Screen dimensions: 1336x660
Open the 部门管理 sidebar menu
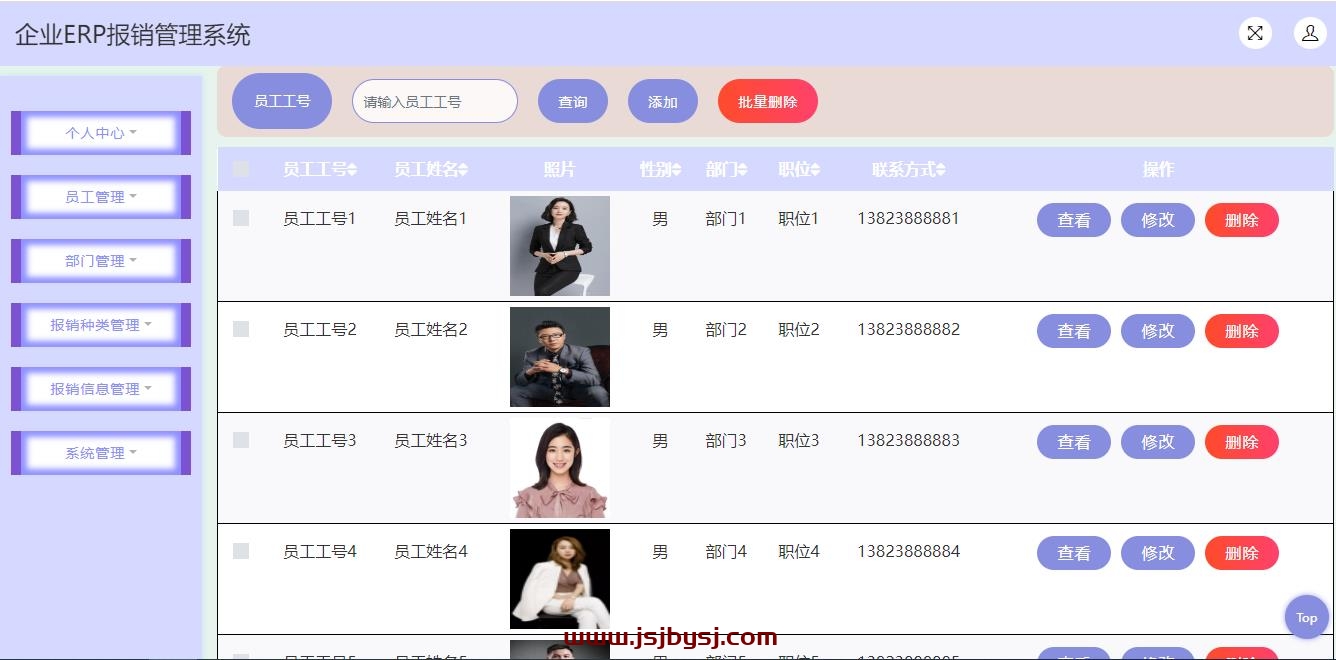click(101, 261)
